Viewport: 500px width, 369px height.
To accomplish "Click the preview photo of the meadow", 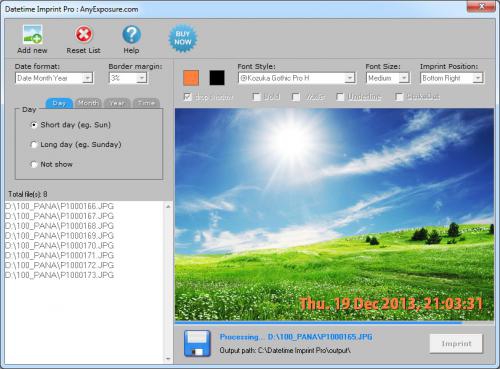I will [334, 214].
